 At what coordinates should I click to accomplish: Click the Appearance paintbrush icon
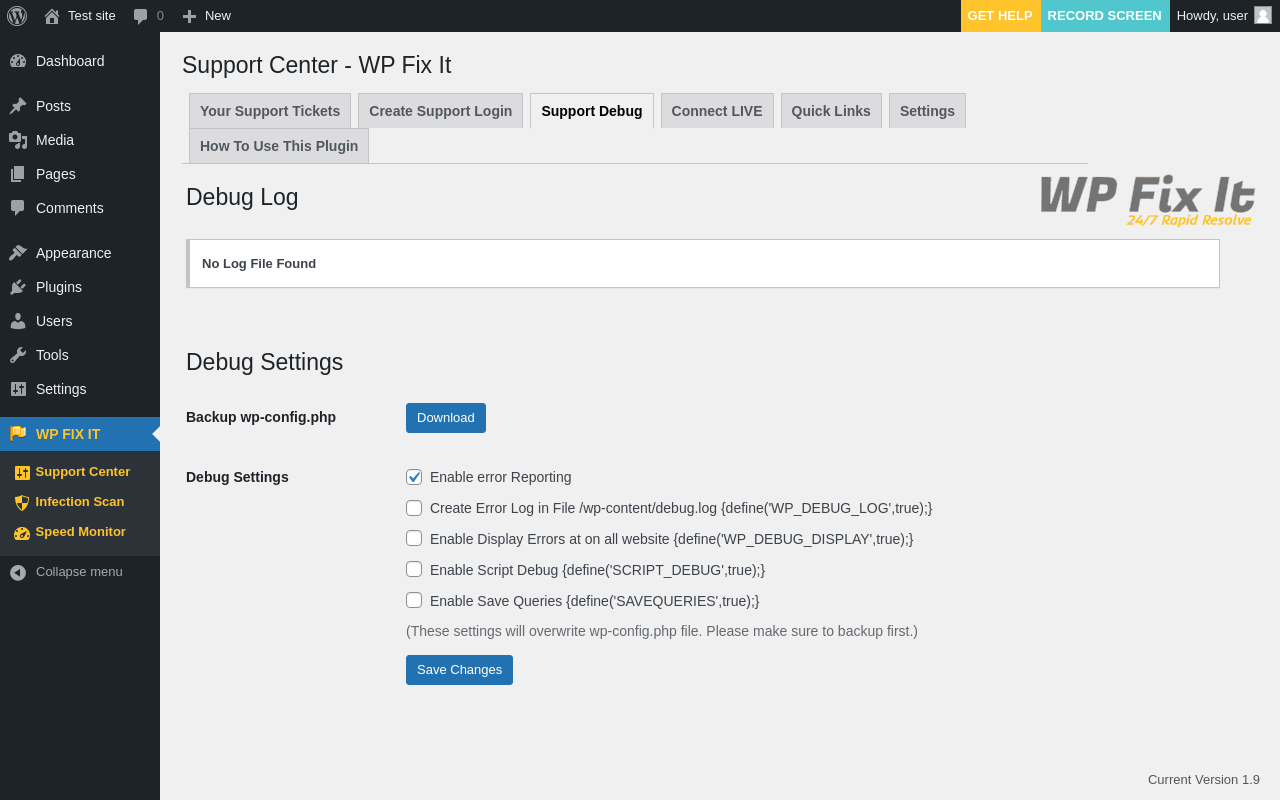click(x=18, y=253)
